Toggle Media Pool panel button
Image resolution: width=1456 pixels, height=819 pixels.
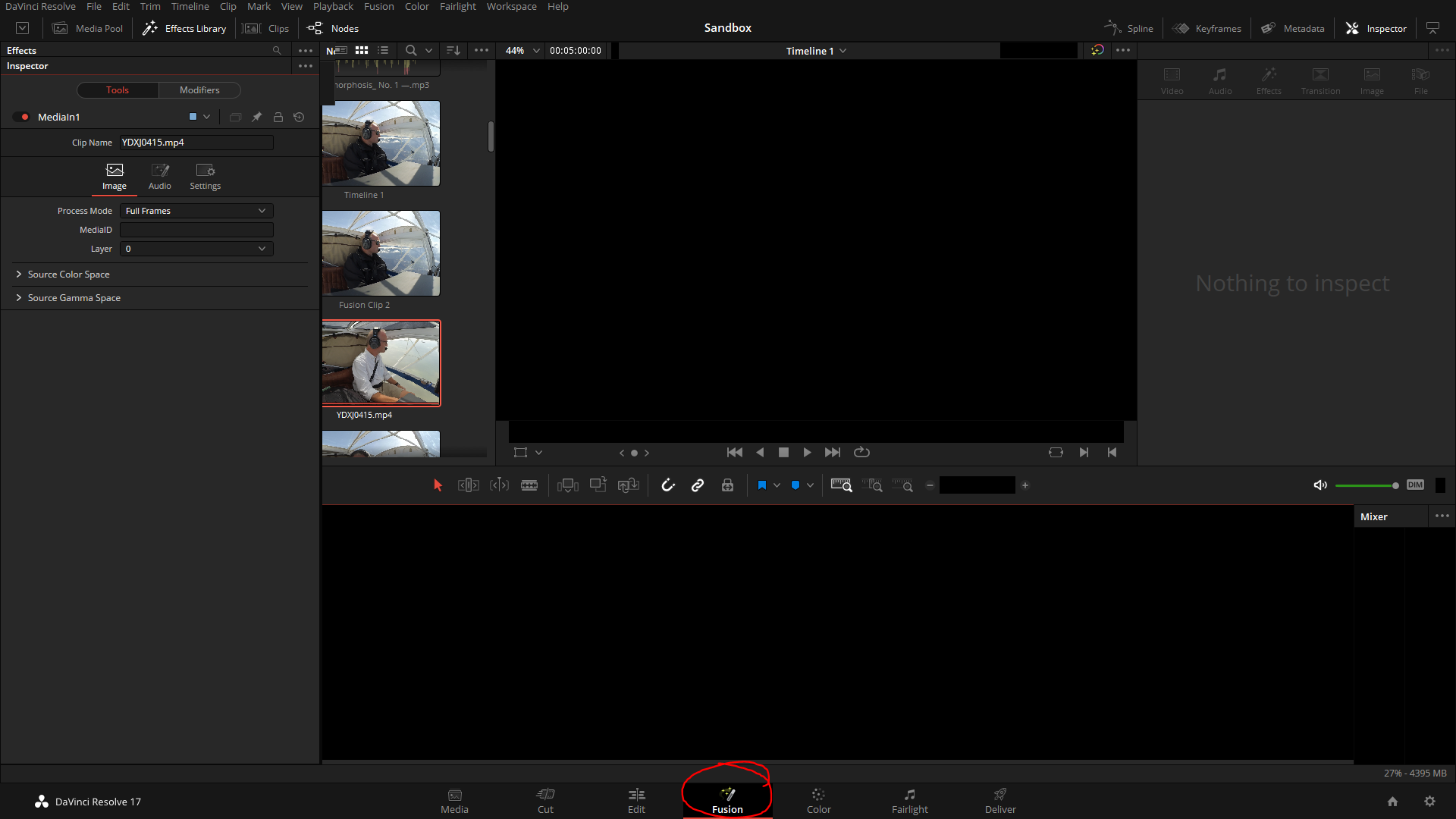pos(87,29)
